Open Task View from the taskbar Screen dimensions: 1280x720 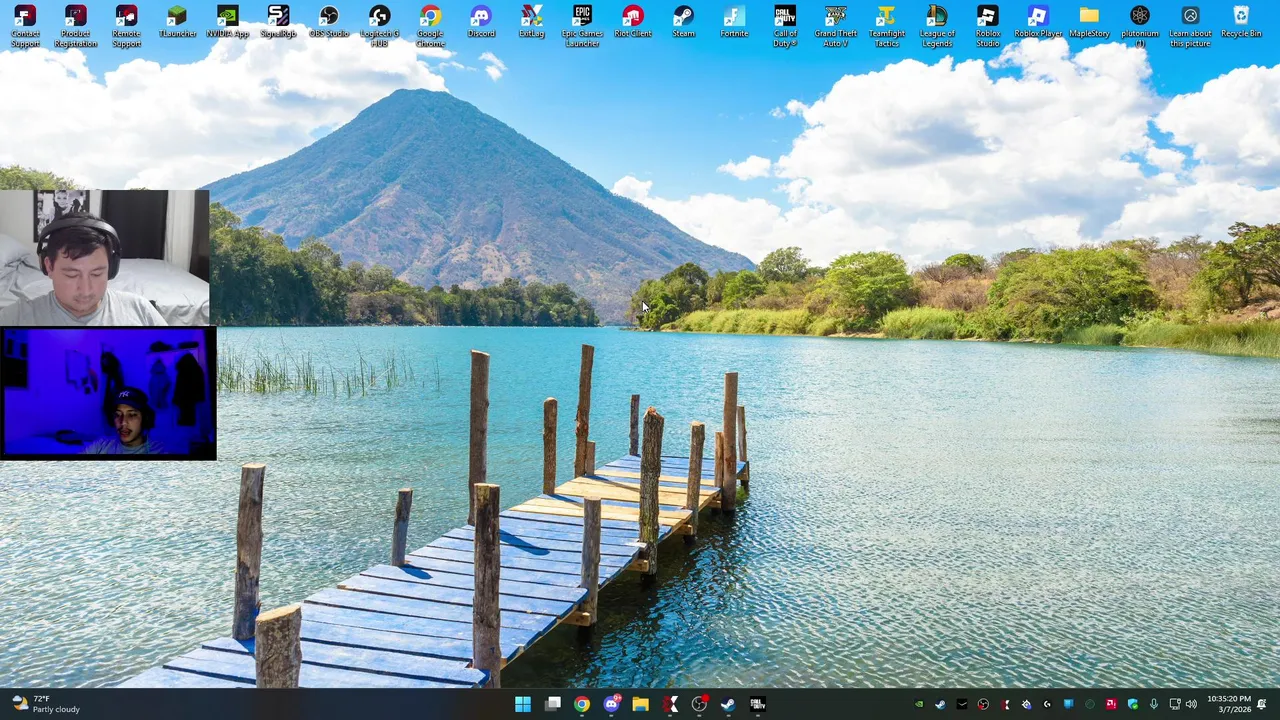[x=553, y=705]
